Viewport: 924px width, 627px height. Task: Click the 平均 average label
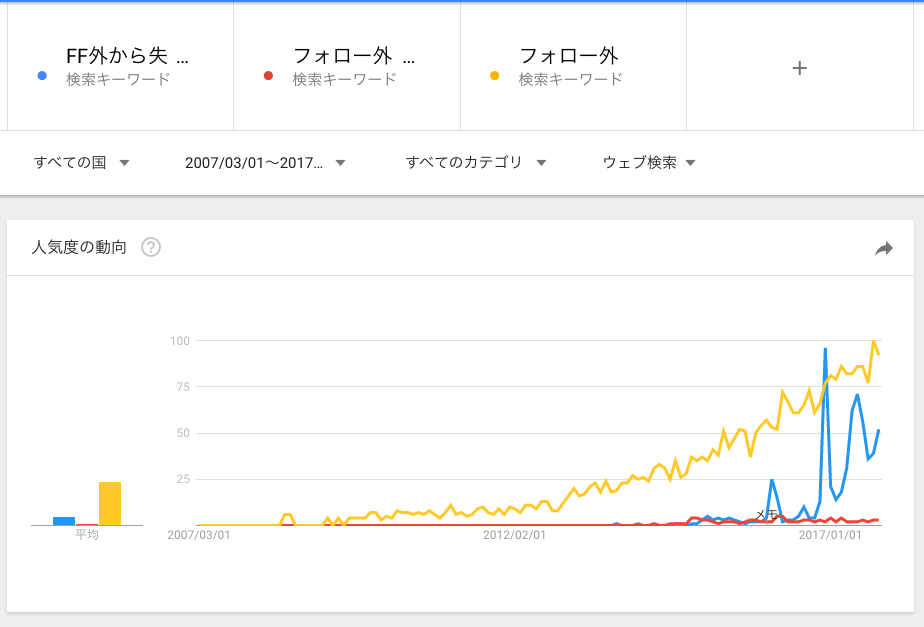pos(87,534)
